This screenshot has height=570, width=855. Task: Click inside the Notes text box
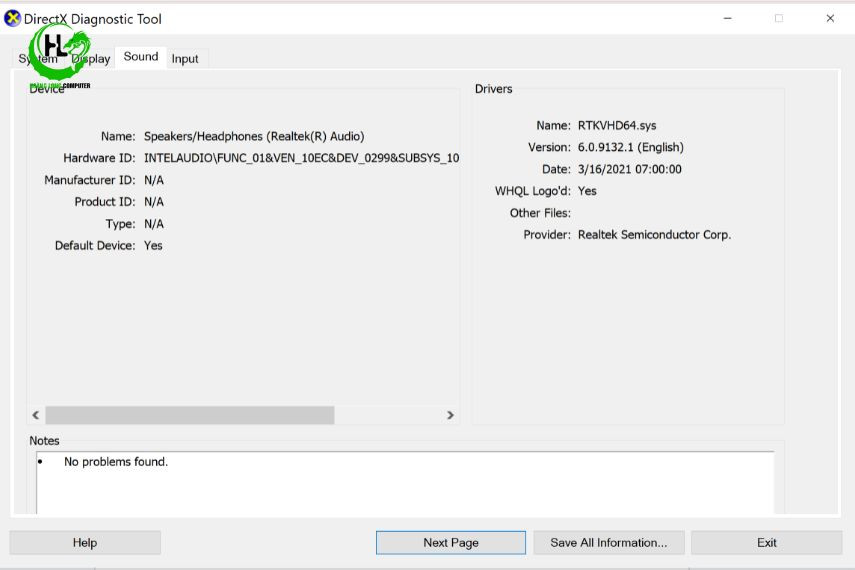click(405, 483)
